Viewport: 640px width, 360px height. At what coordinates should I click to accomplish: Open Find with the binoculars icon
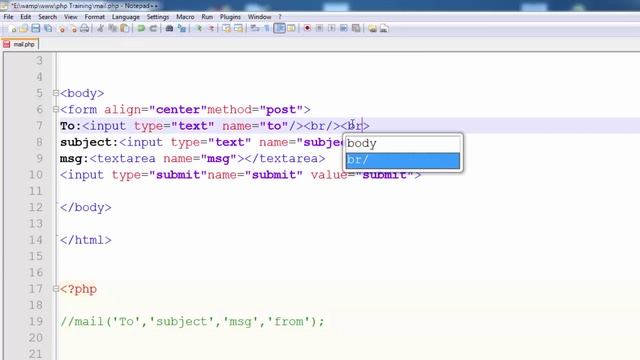click(x=169, y=28)
